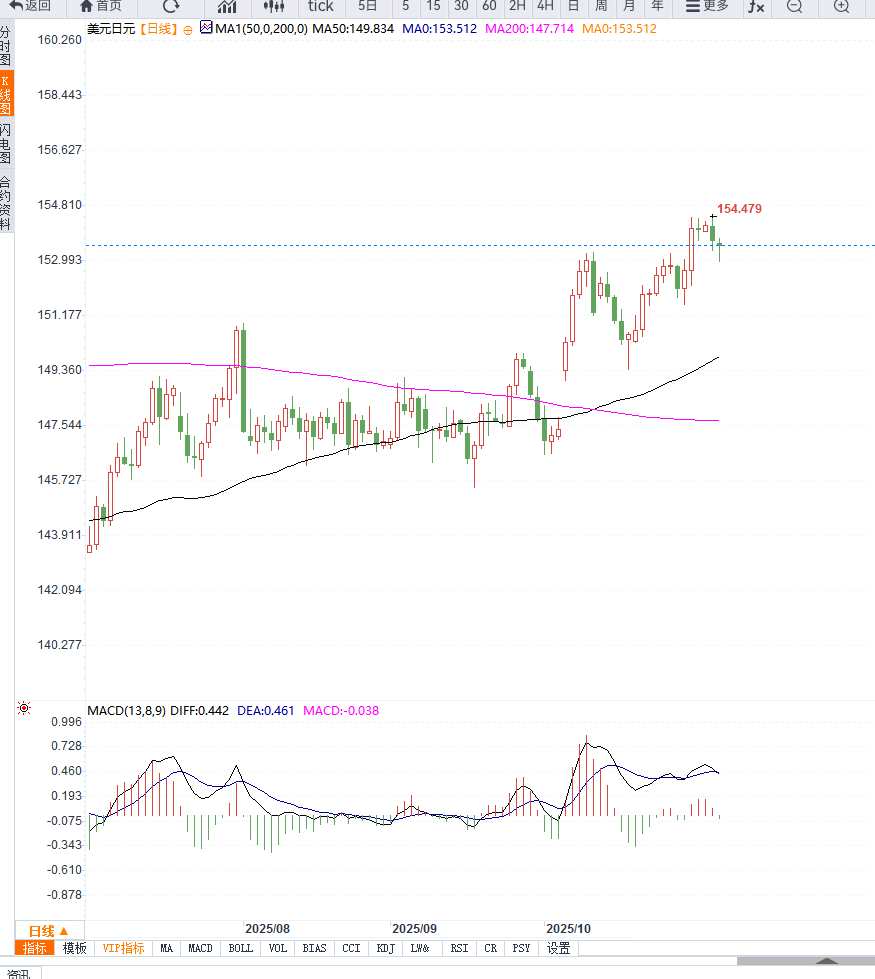
Task: Apply the CCI indicator
Action: [351, 948]
